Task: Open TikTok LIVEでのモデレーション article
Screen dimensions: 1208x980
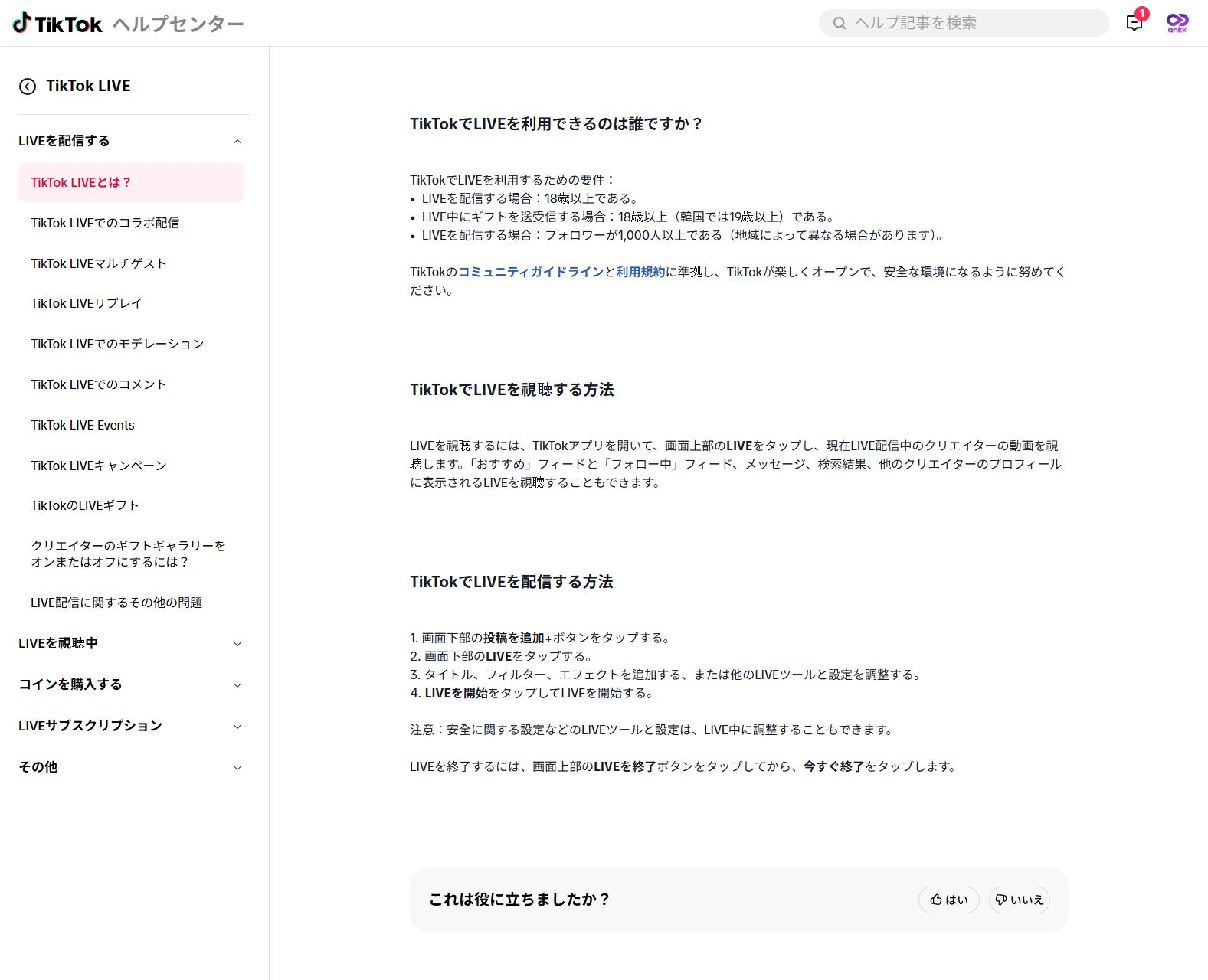Action: pos(117,344)
